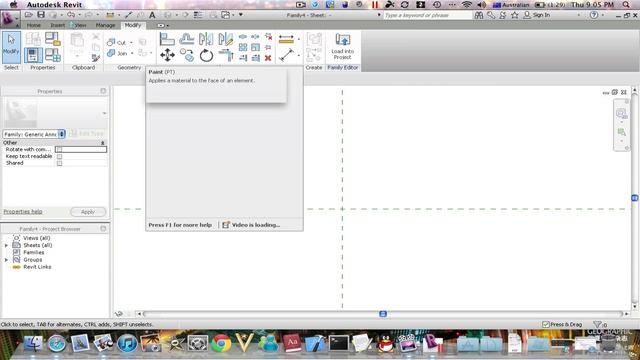Click the horizontal scrollbar thumb

(x=383, y=314)
